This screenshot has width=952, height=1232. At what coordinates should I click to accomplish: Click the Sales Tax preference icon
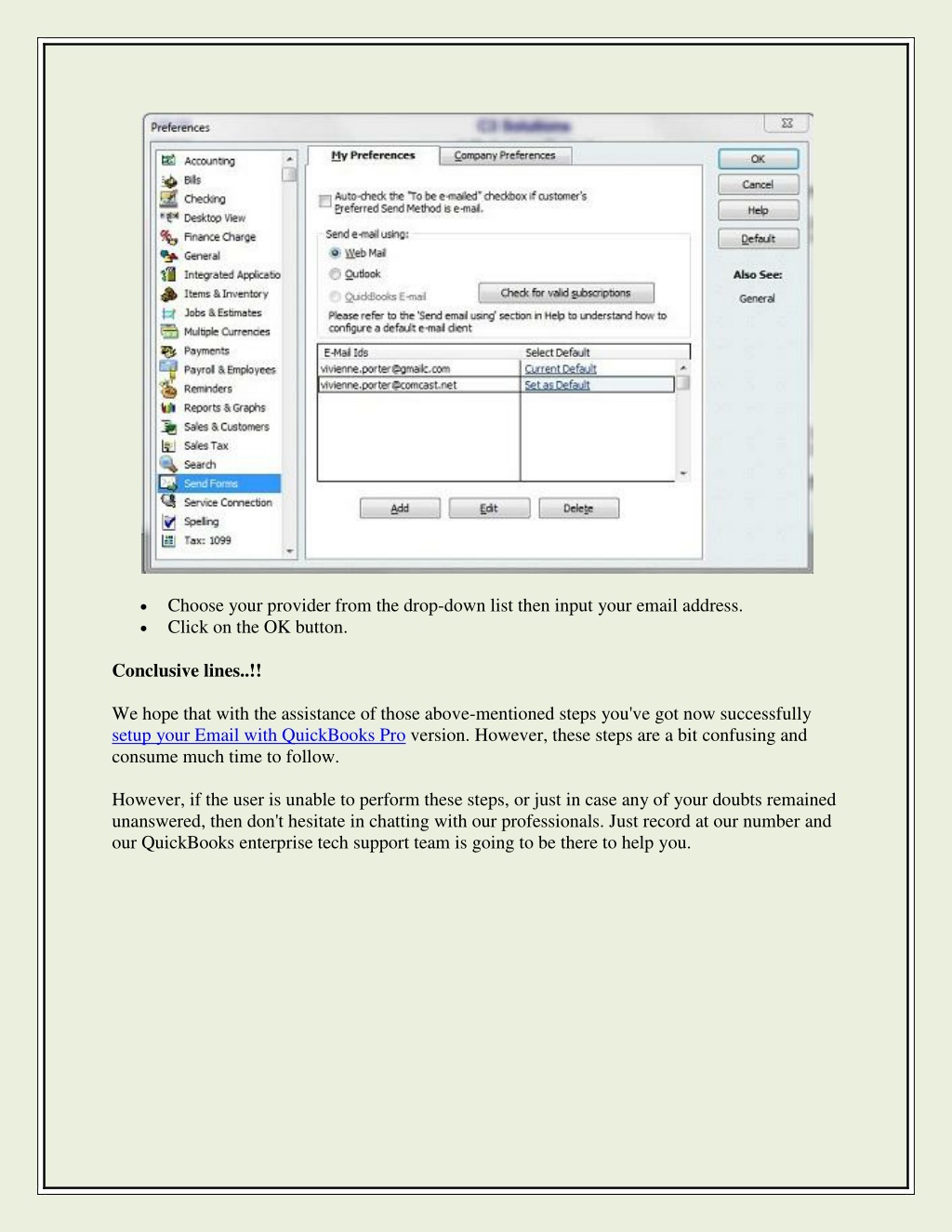click(168, 445)
